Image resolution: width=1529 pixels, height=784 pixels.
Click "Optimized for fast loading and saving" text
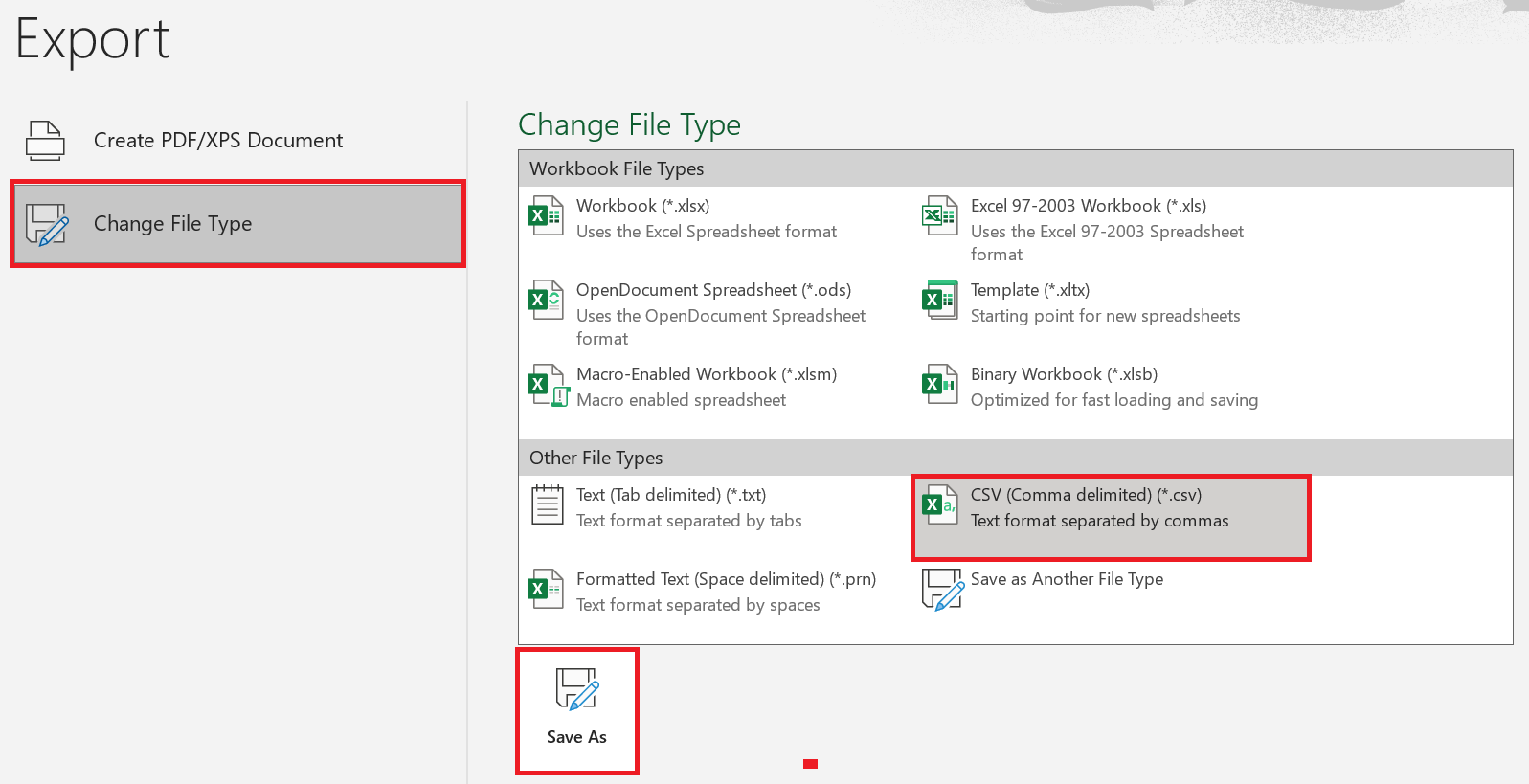[1113, 400]
